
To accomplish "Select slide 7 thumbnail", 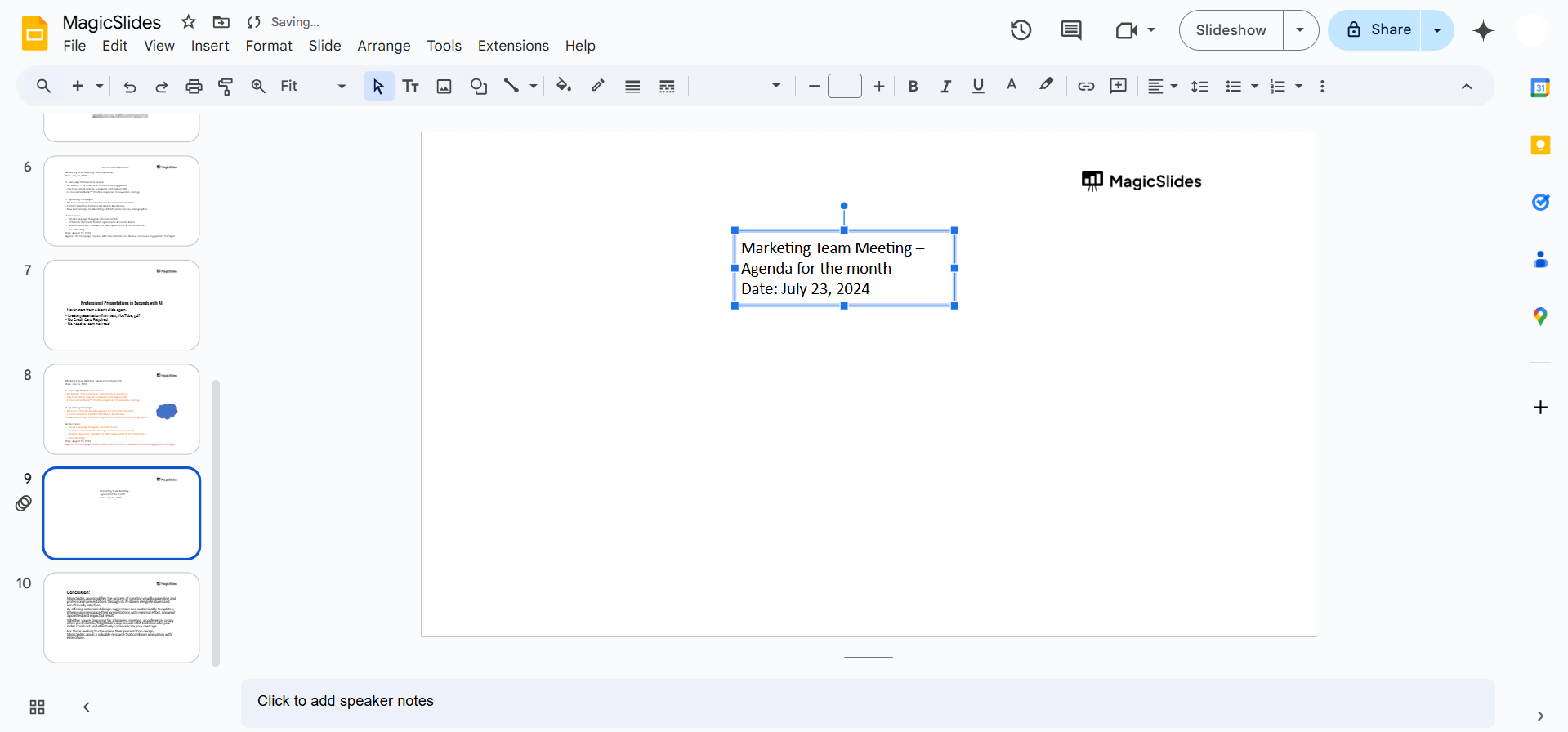I will (121, 305).
